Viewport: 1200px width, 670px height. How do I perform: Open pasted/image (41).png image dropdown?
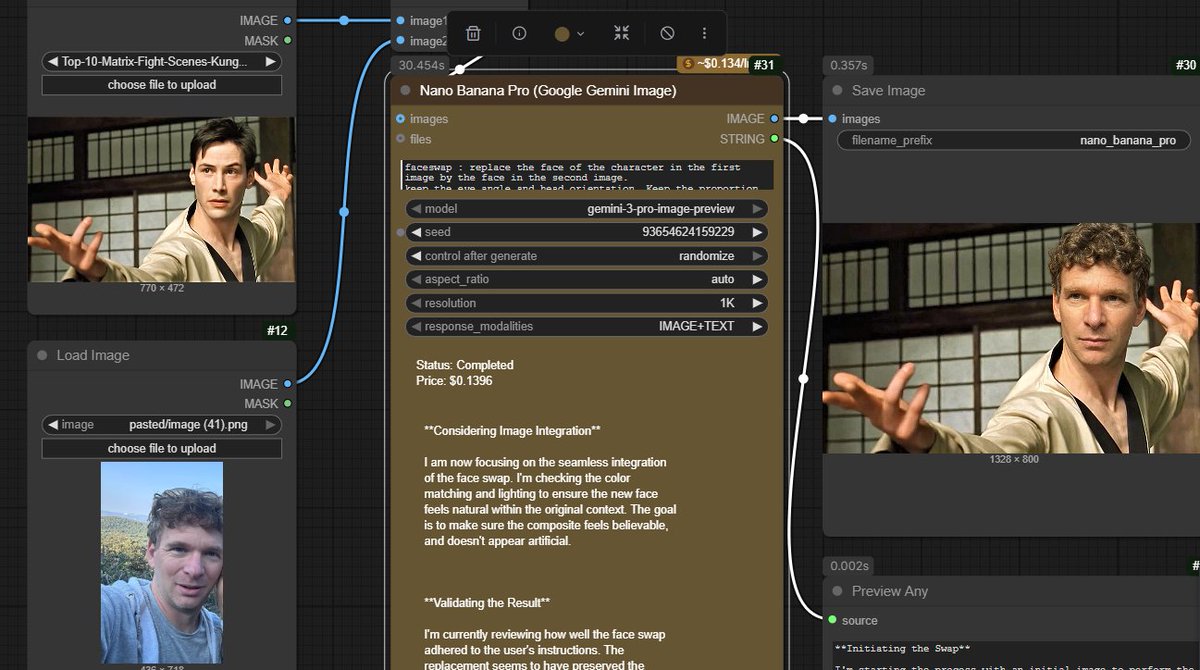click(x=161, y=424)
